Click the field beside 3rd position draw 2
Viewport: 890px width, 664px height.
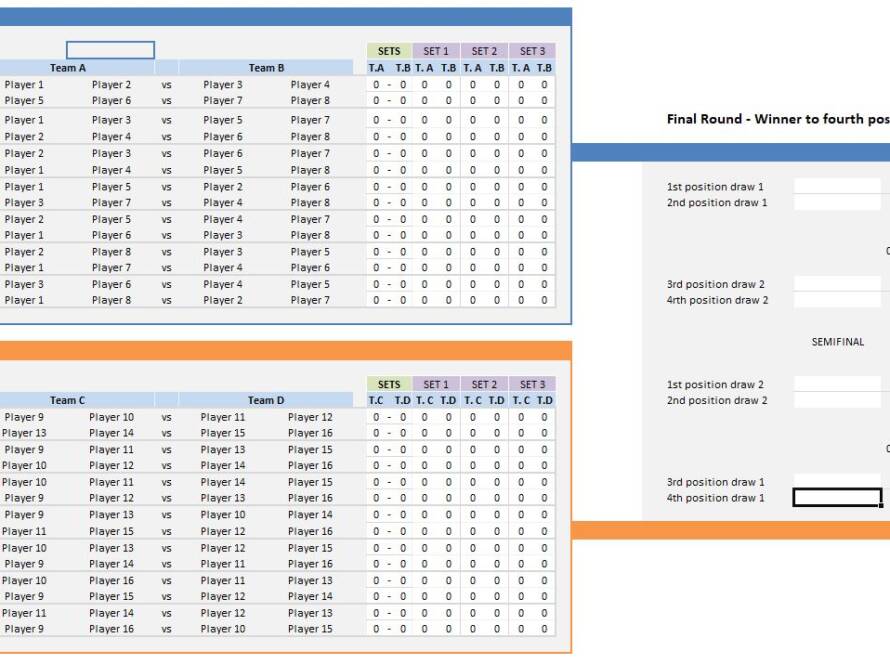coord(837,284)
